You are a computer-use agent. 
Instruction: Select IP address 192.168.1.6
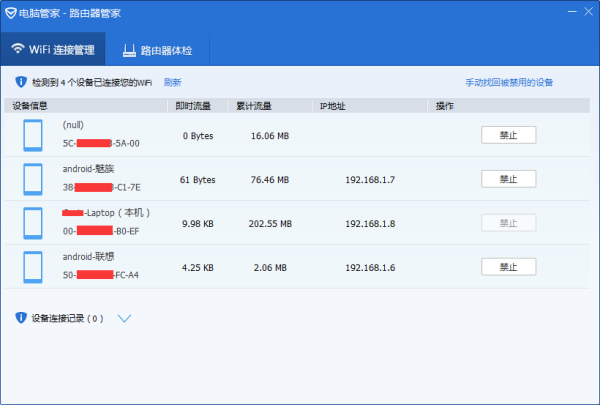click(370, 268)
